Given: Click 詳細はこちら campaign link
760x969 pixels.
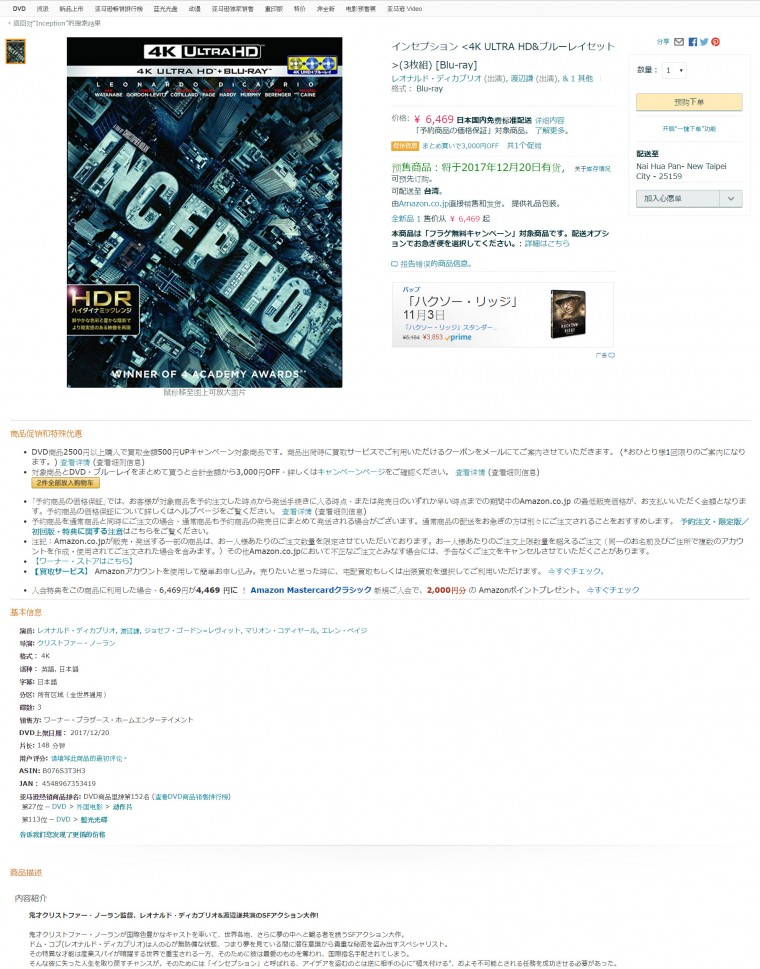Looking at the screenshot, I should pyautogui.click(x=547, y=243).
